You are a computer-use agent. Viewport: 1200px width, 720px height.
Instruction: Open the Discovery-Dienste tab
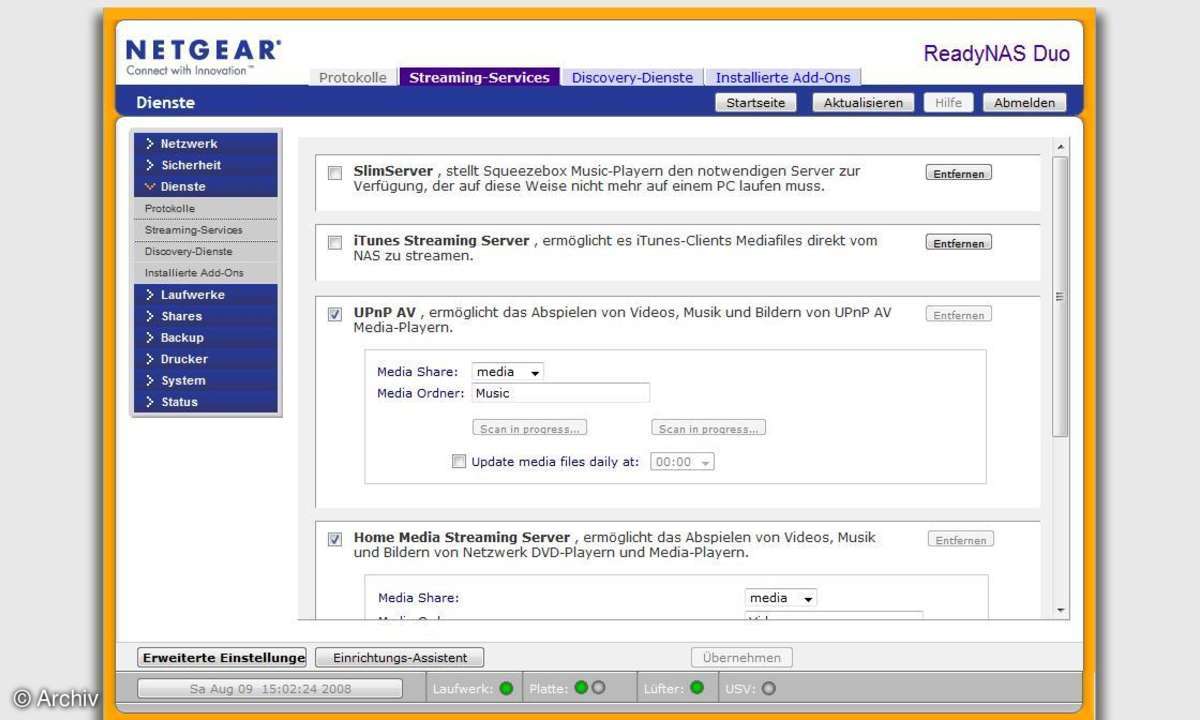[x=632, y=77]
